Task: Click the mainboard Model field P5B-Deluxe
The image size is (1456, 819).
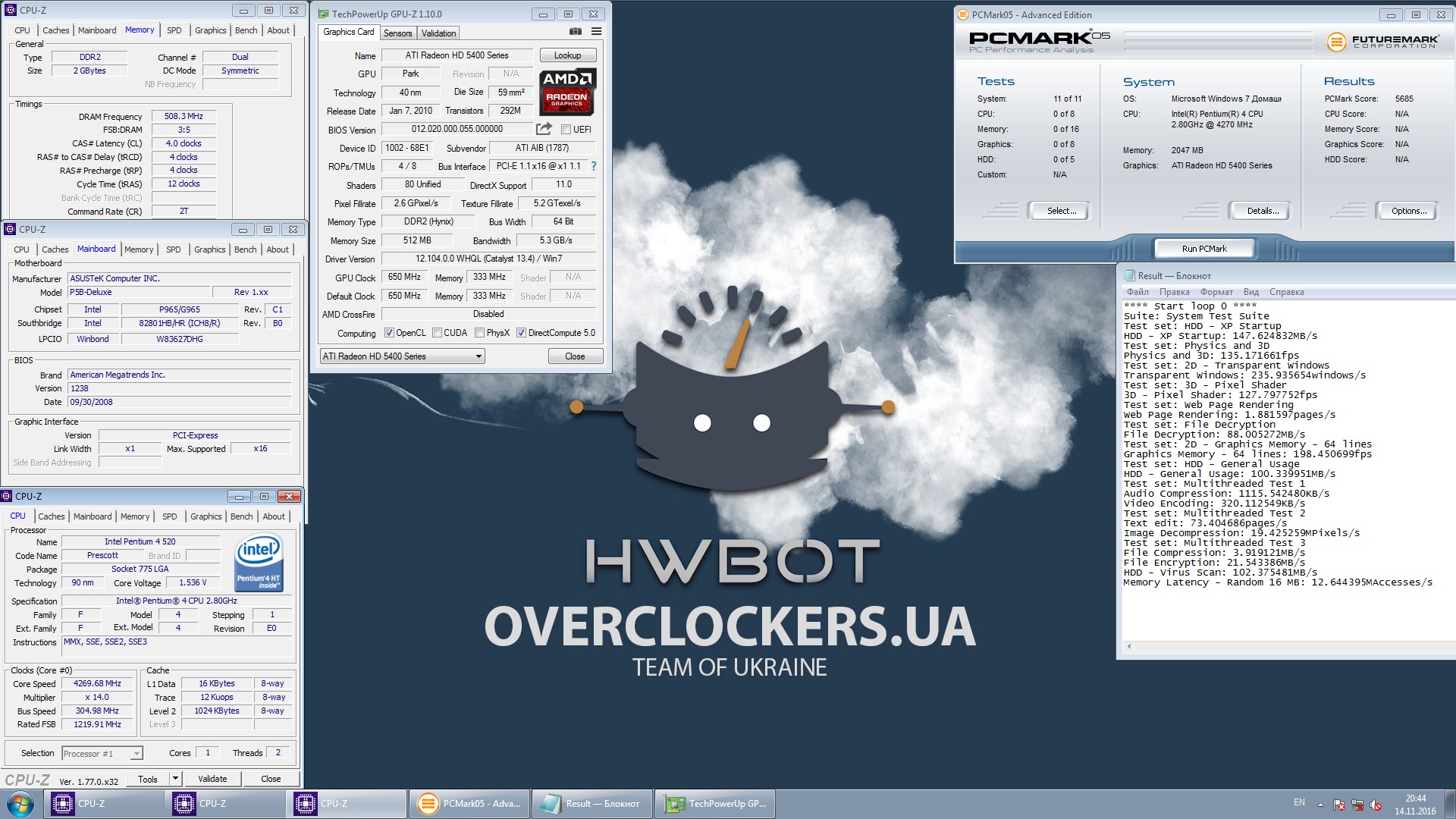Action: pos(139,292)
